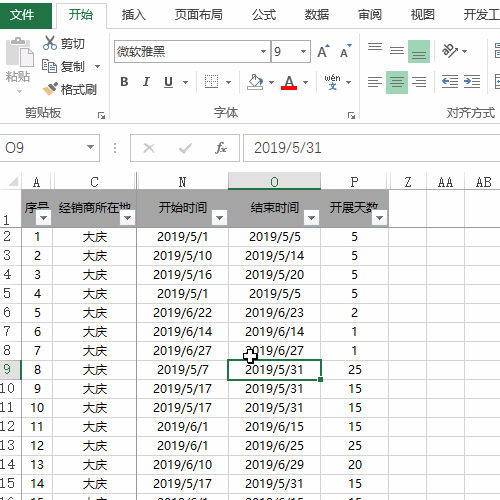Image resolution: width=500 pixels, height=500 pixels.
Task: Align text right
Action: click(419, 82)
